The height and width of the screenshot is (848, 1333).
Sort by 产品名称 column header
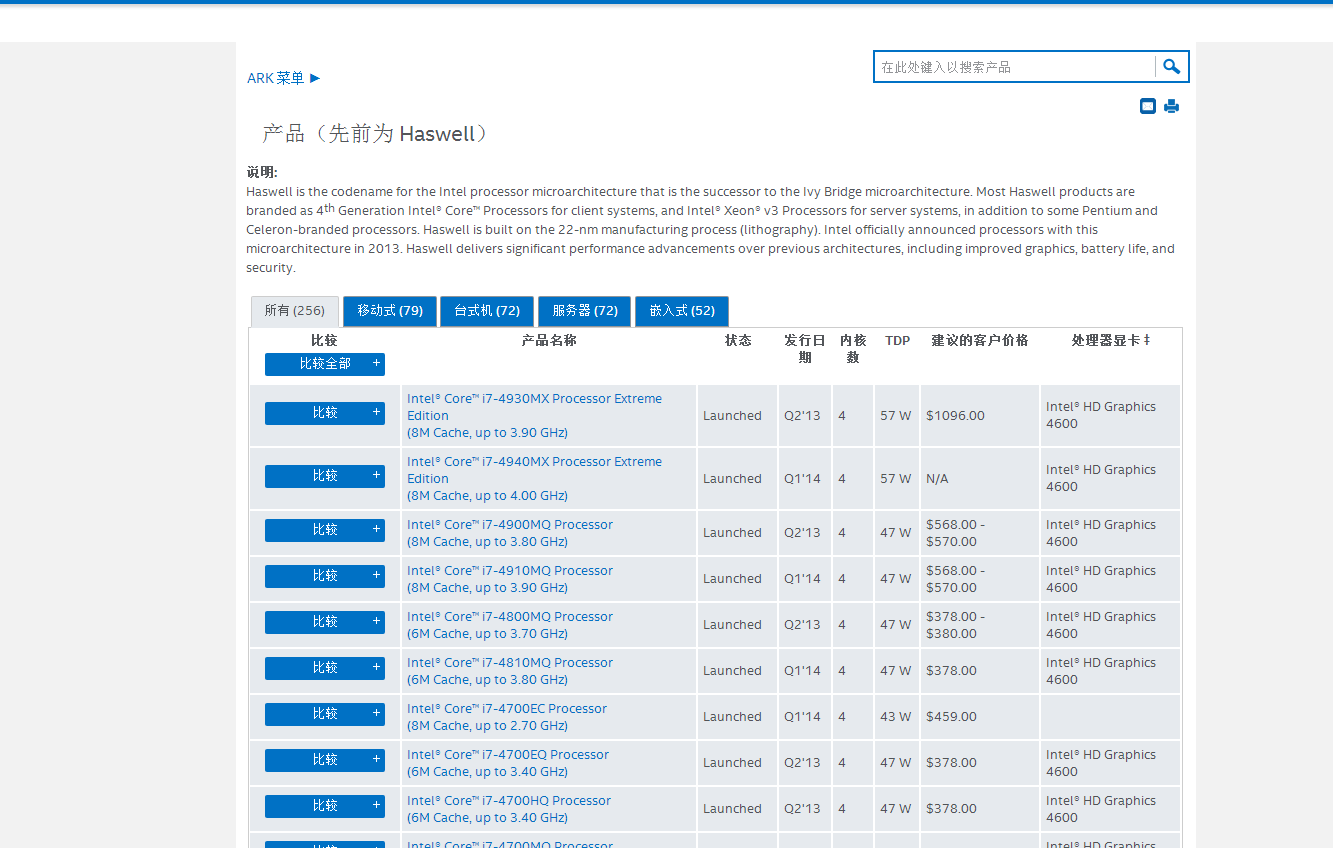coord(549,341)
